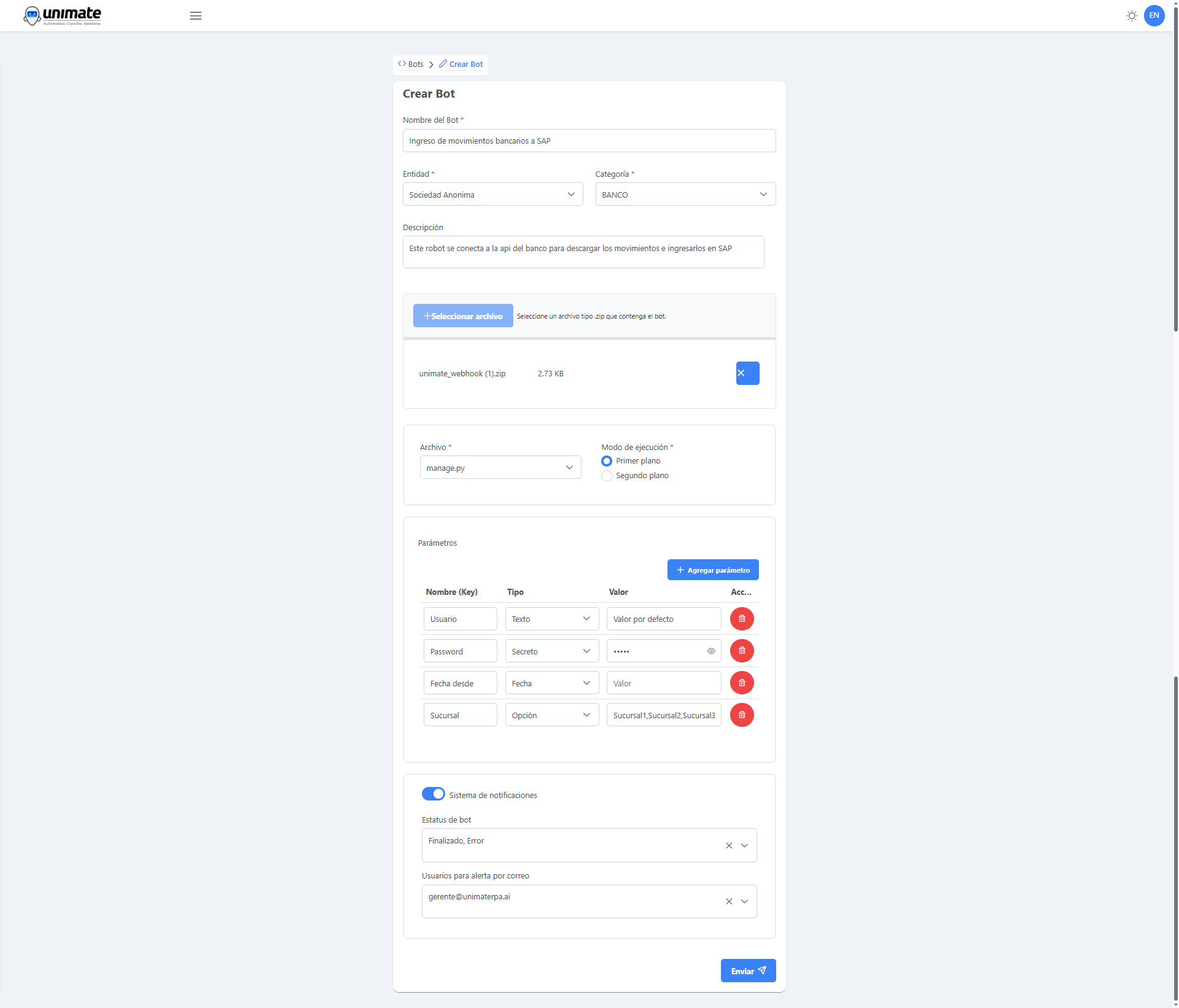This screenshot has height=1008, width=1179.
Task: Select the Primer plano radio button
Action: click(x=607, y=460)
